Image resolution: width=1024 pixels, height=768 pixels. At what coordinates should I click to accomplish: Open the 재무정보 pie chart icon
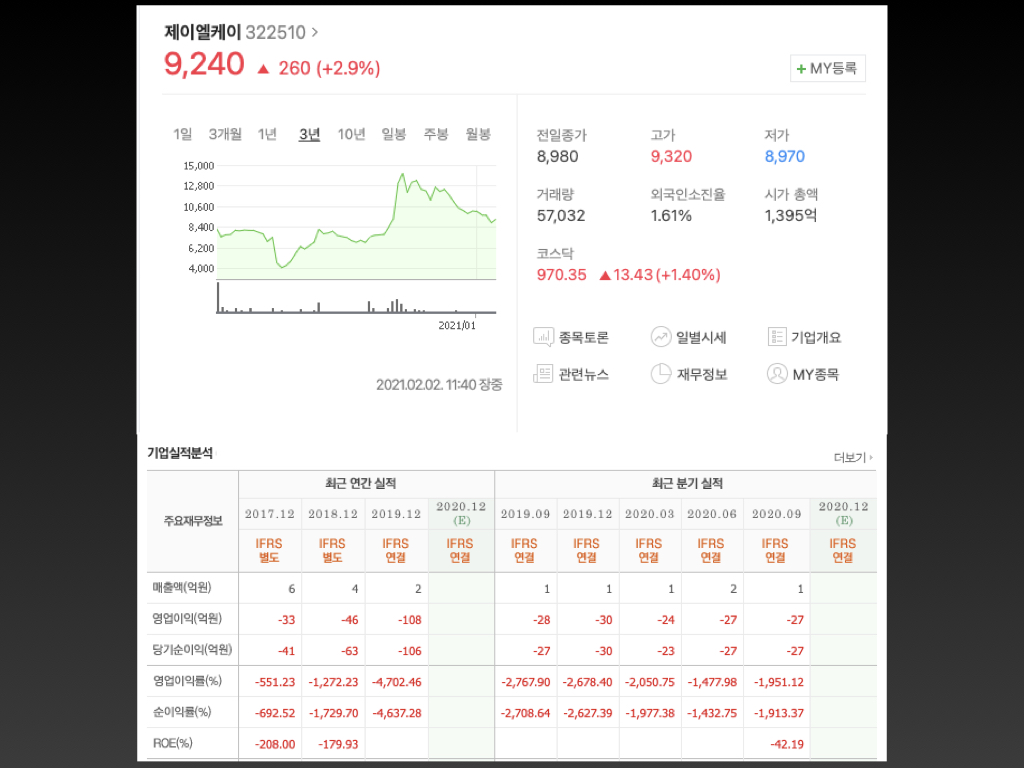pos(661,374)
